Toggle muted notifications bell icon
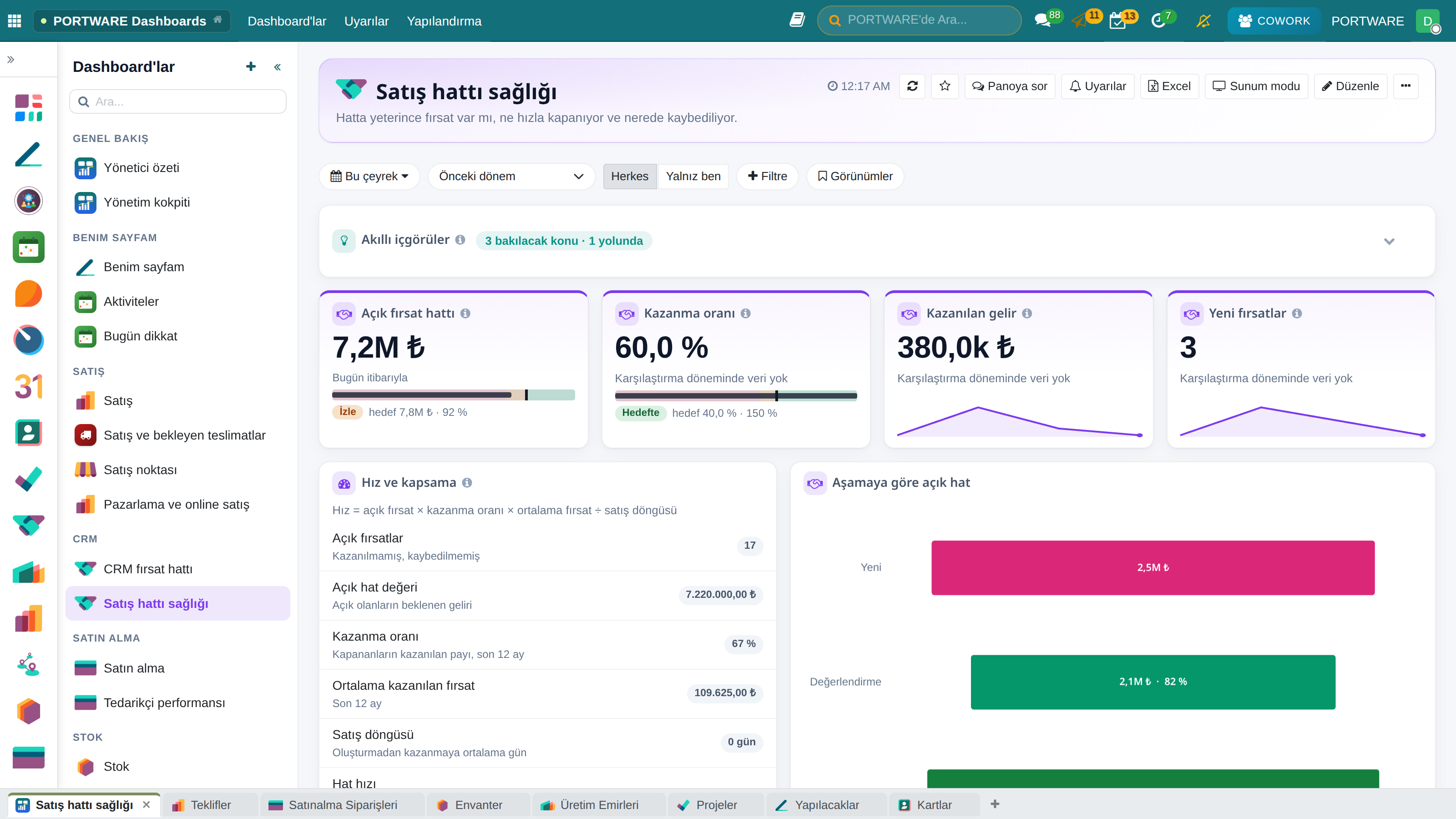Screen dimensions: 1456x819 click(x=1203, y=21)
